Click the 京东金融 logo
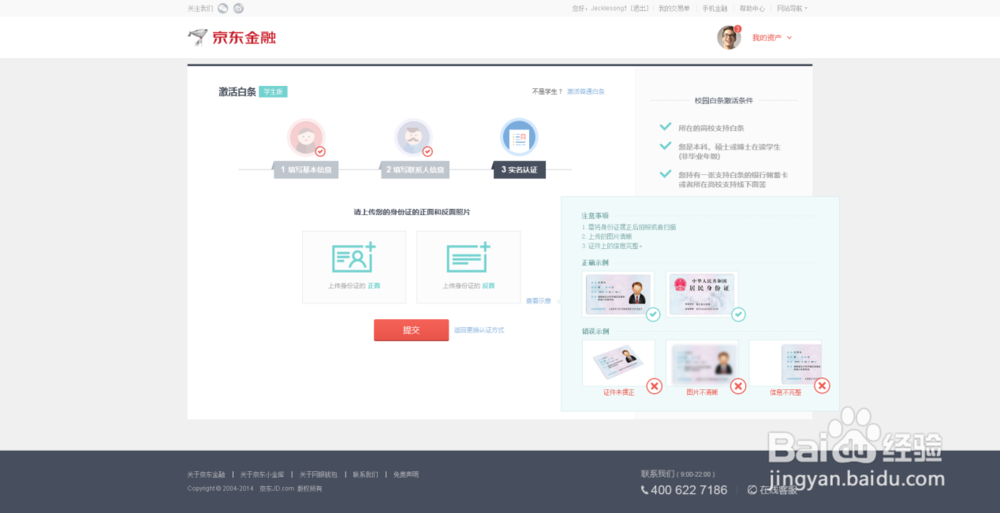This screenshot has height=513, width=1000. tap(232, 37)
